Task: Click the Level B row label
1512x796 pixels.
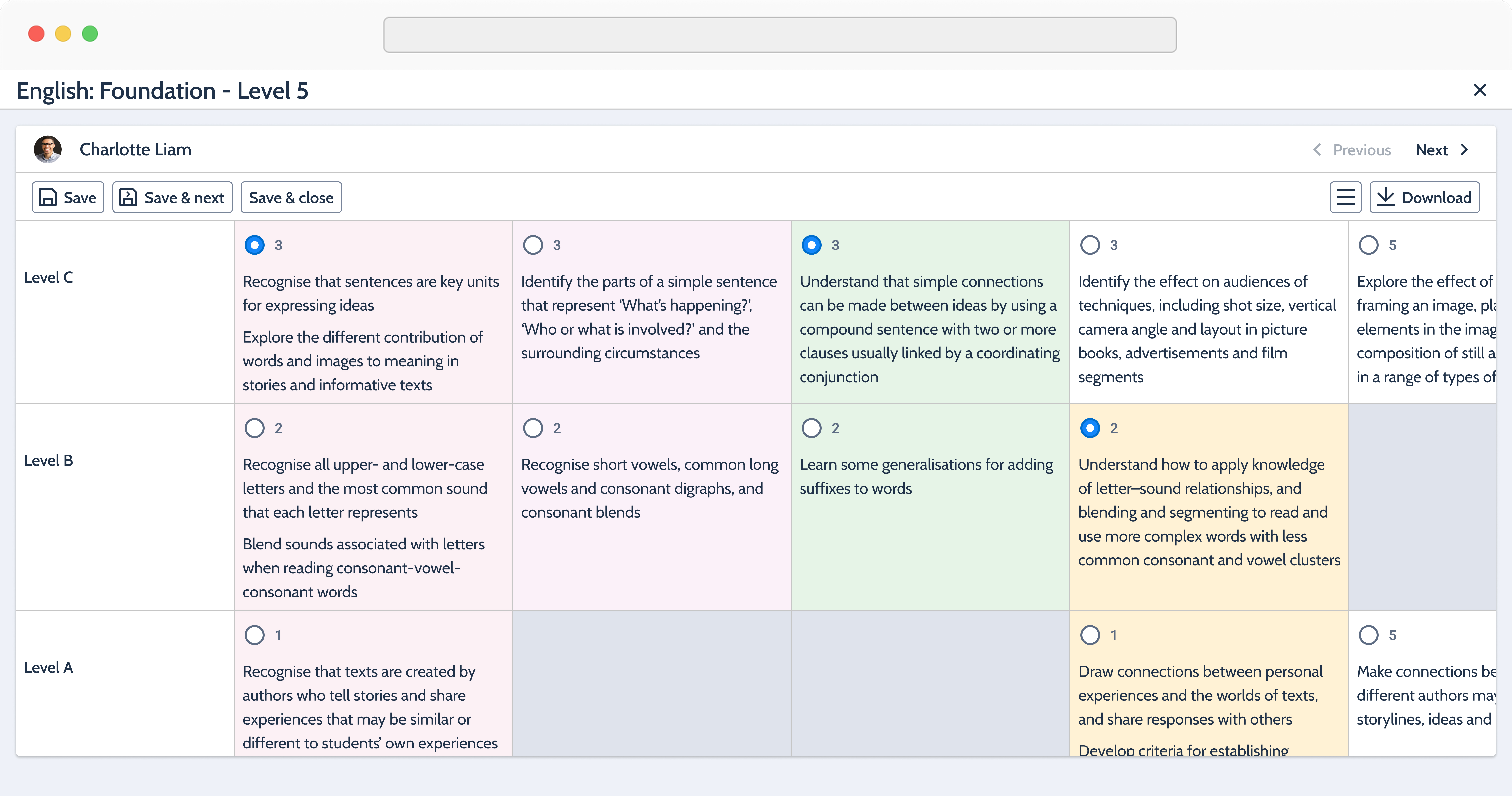Action: point(49,461)
